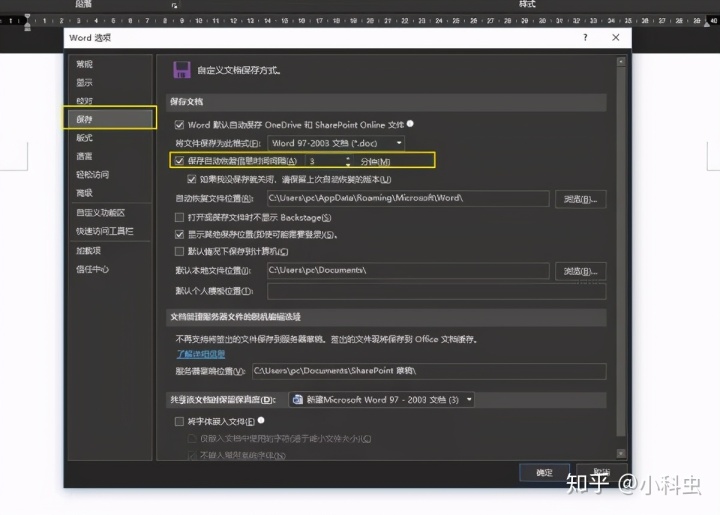
Task: Enable 将字体嵌入文件 checkbox
Action: 179,421
